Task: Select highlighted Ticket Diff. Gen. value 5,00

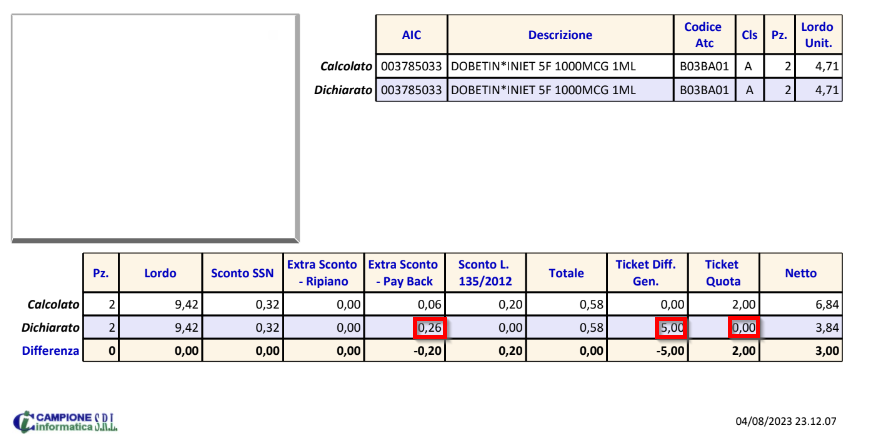Action: [671, 327]
